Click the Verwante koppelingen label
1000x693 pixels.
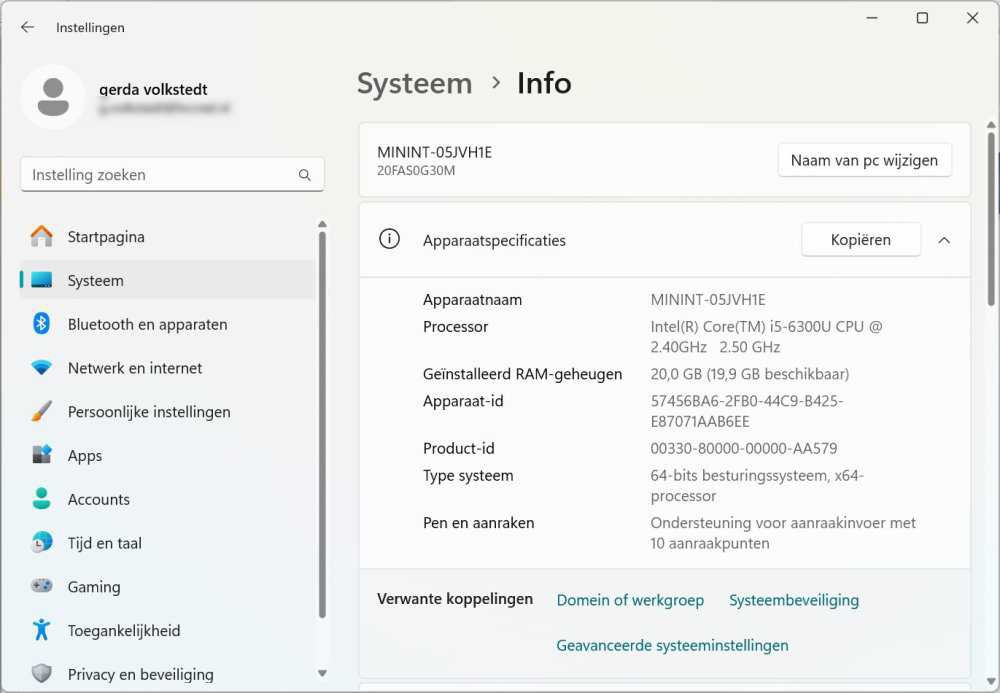click(x=455, y=599)
